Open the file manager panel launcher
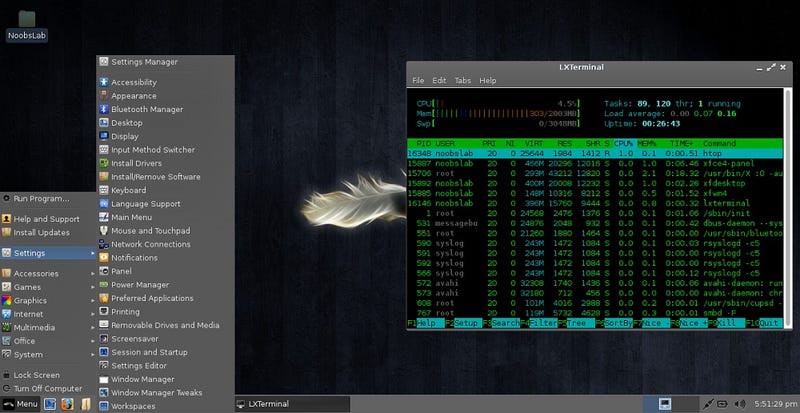The height and width of the screenshot is (413, 800). (x=85, y=404)
